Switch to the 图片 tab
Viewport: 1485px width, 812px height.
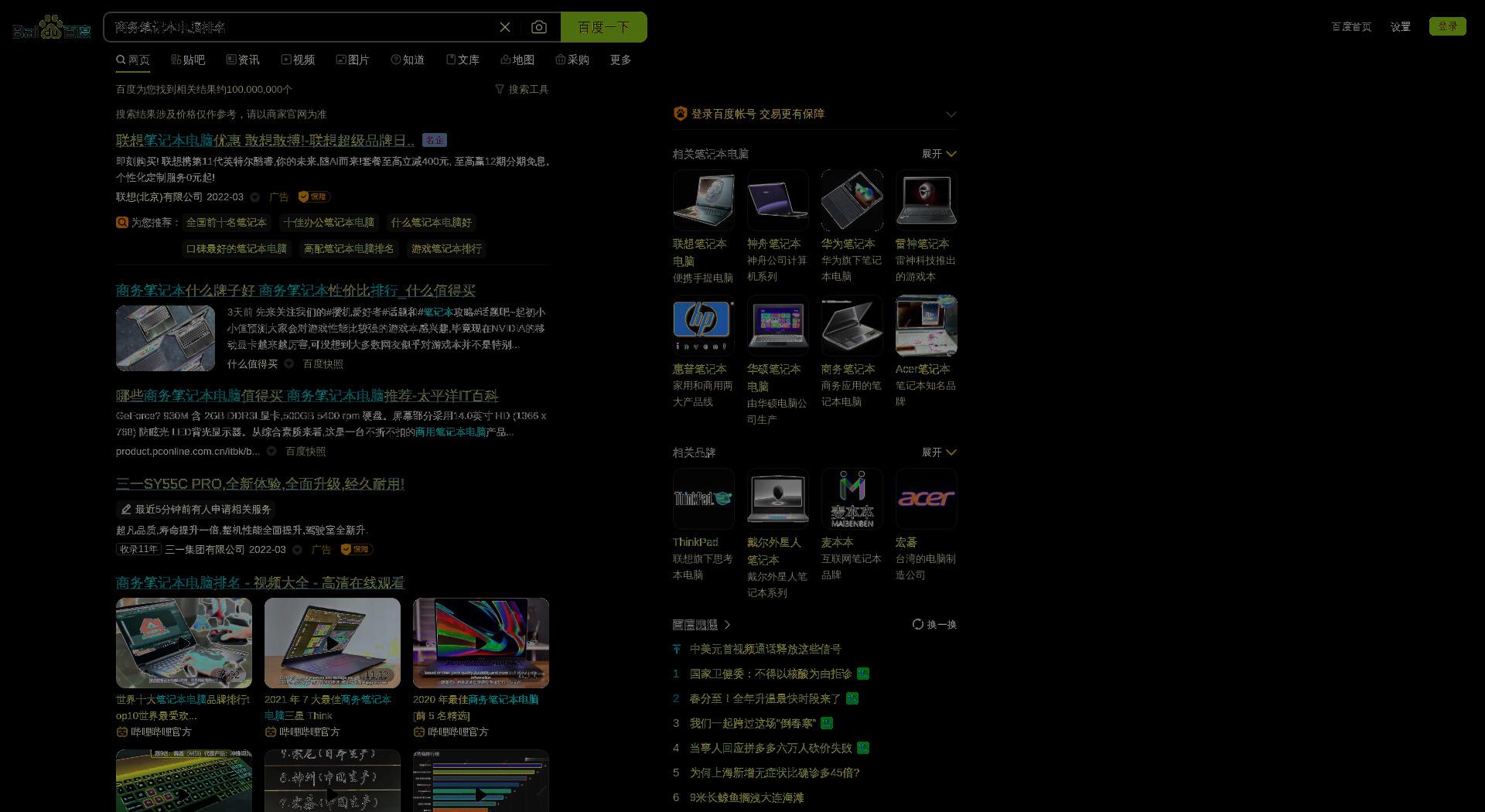[x=353, y=60]
